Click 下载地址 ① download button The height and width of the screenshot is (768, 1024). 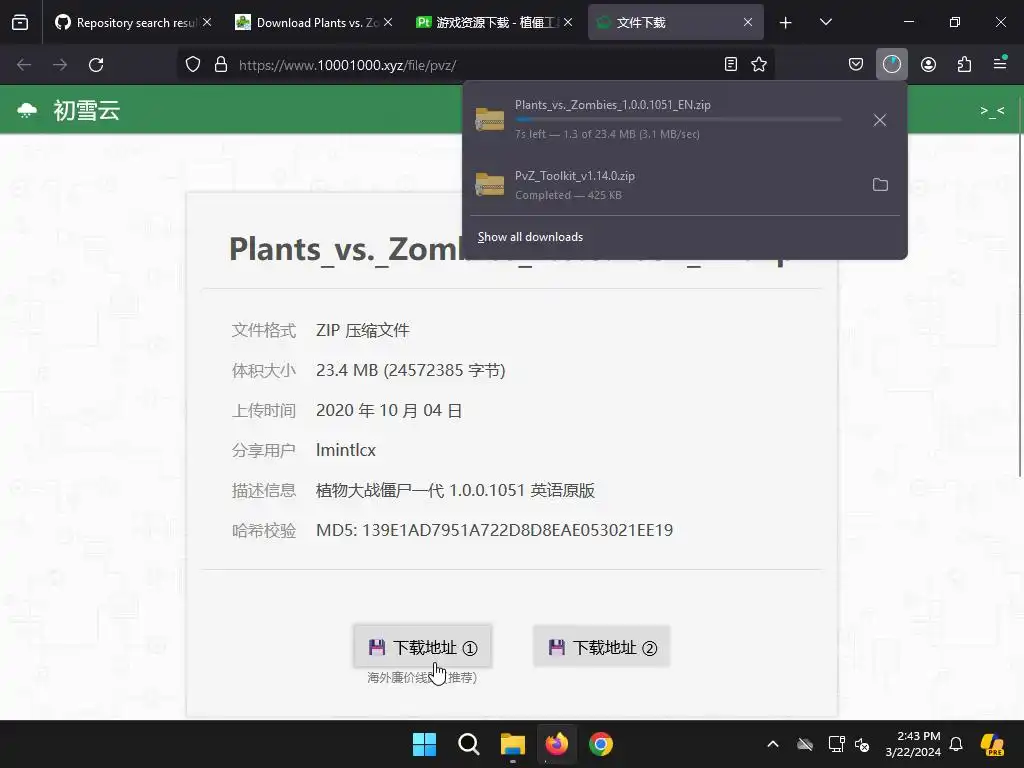coord(423,647)
